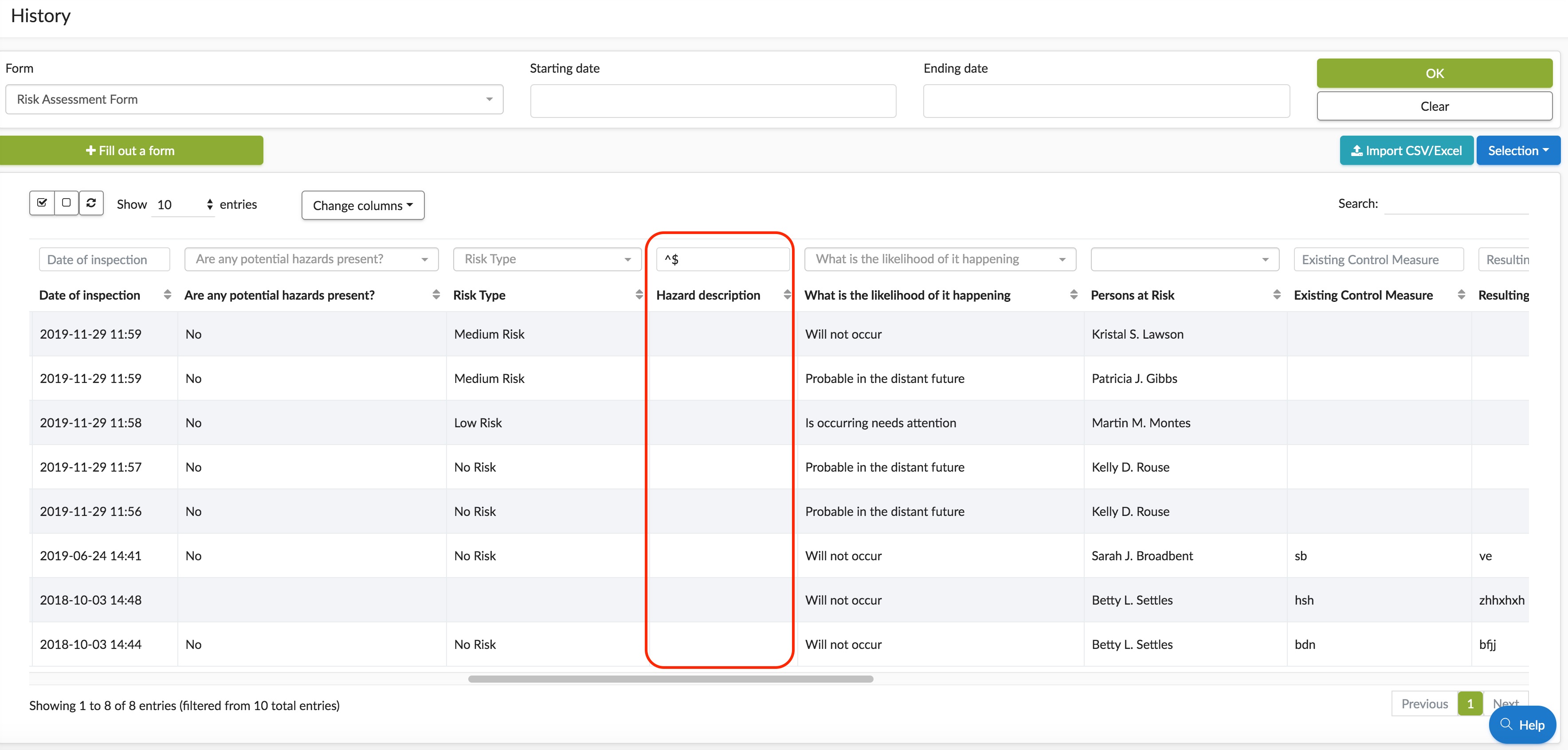Image resolution: width=1568 pixels, height=750 pixels.
Task: Click the Starting date field
Action: point(713,101)
